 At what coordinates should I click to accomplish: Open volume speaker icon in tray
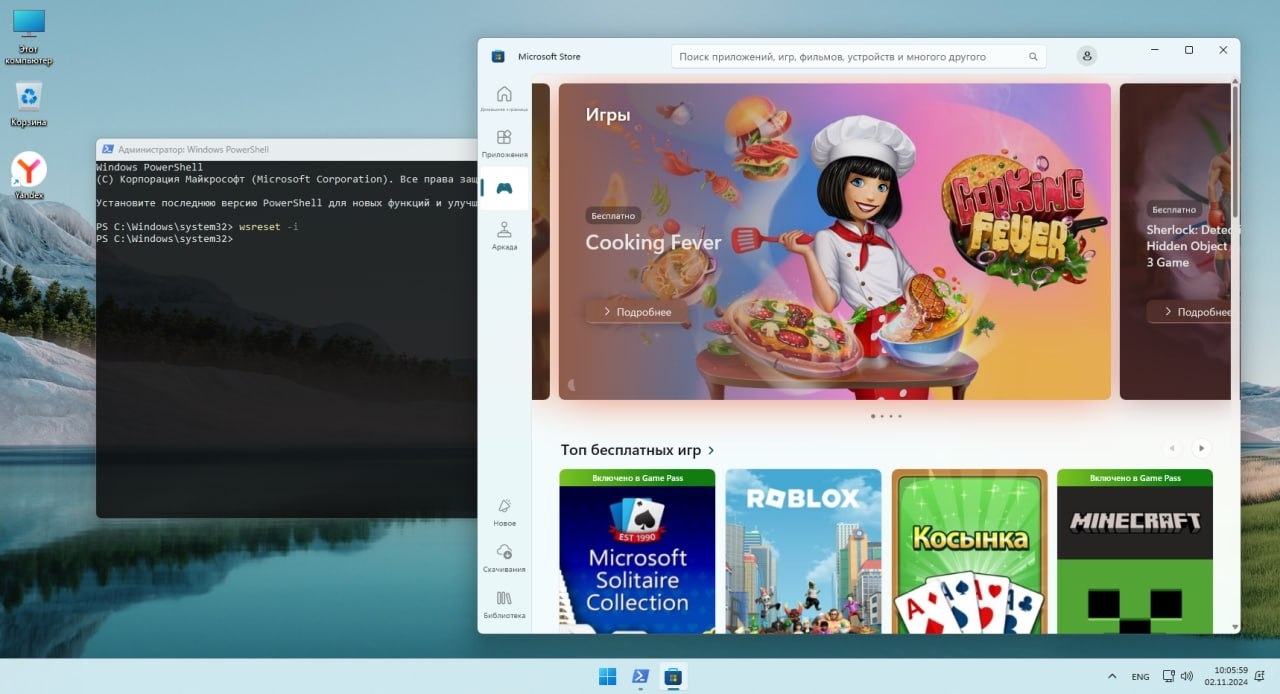click(1186, 677)
